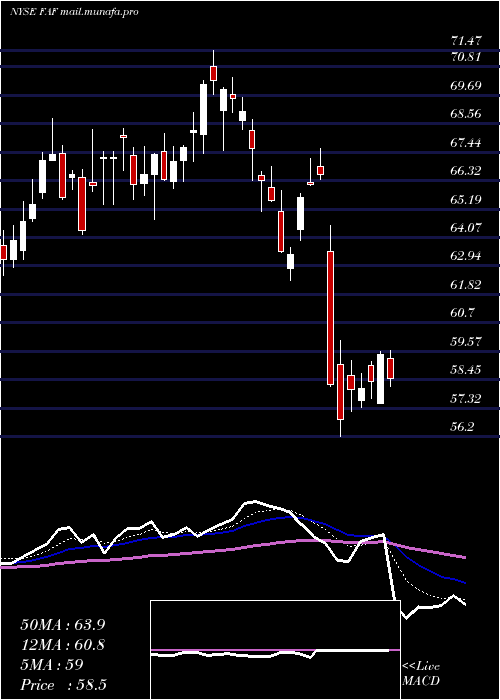Click the 61.82 price axis label
The image size is (500, 700).
pyautogui.click(x=466, y=285)
